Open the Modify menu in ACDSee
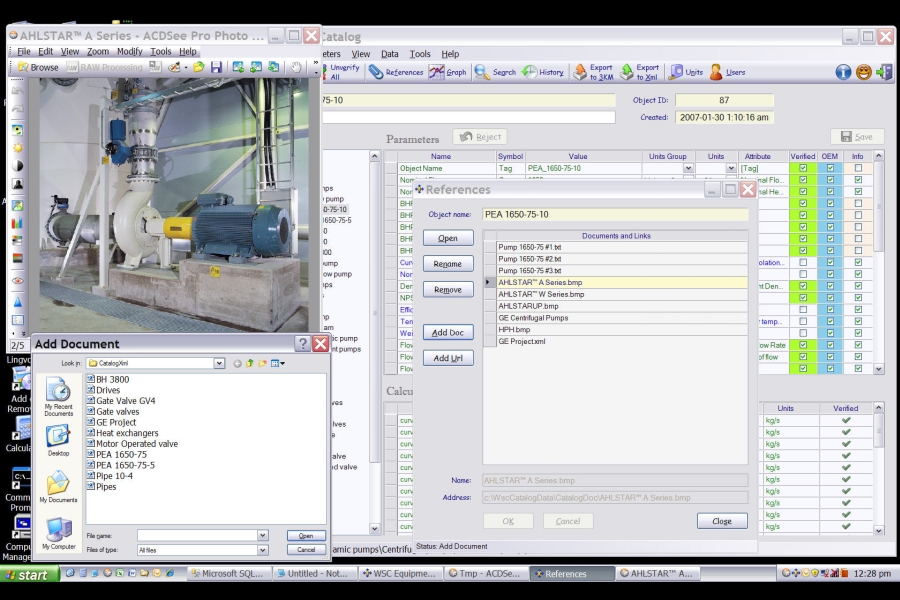This screenshot has width=900, height=600. pos(130,52)
